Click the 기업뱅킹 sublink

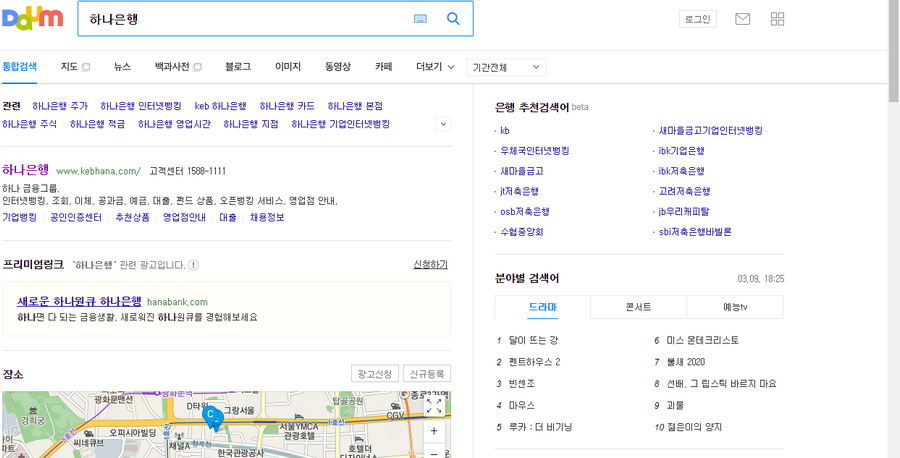pos(20,218)
